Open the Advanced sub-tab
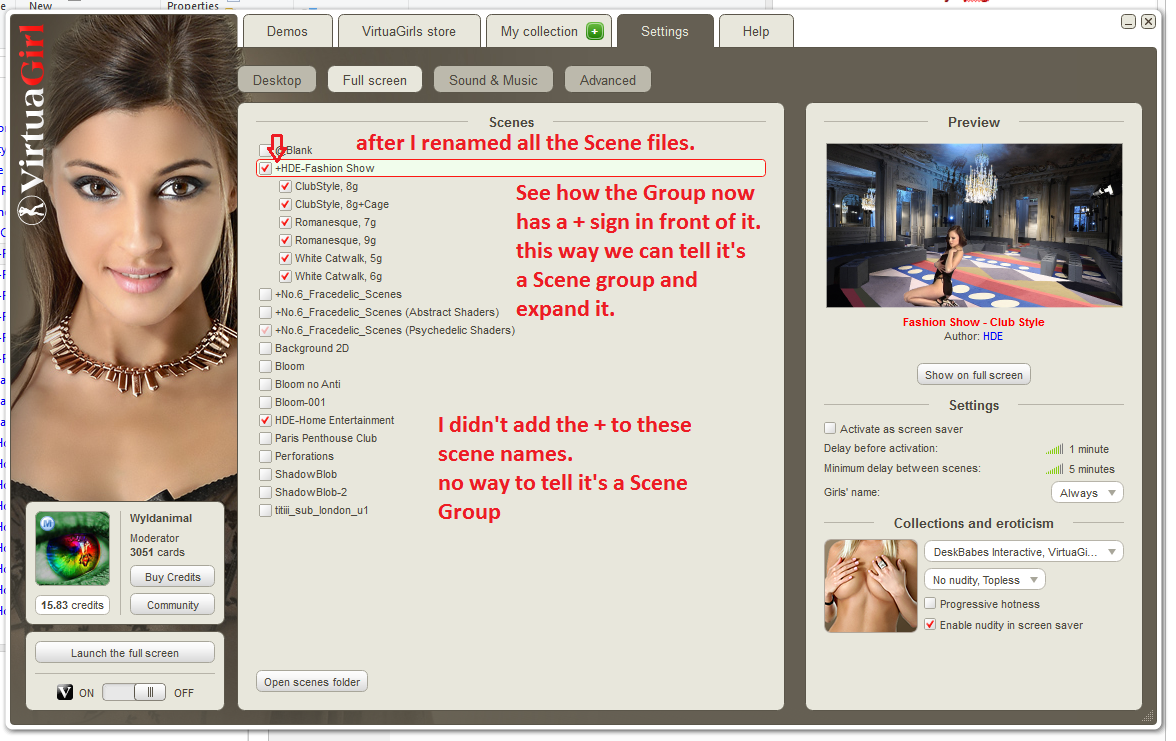 tap(608, 80)
